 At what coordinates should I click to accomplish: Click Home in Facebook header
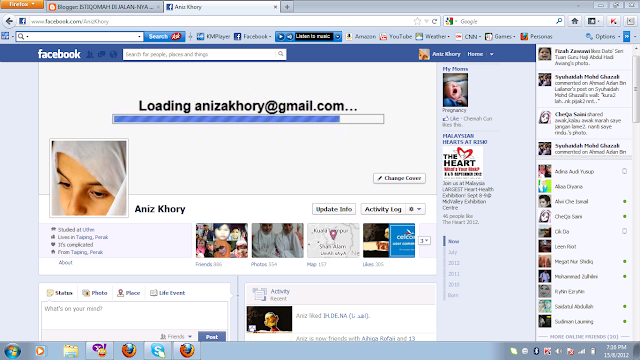click(x=475, y=54)
